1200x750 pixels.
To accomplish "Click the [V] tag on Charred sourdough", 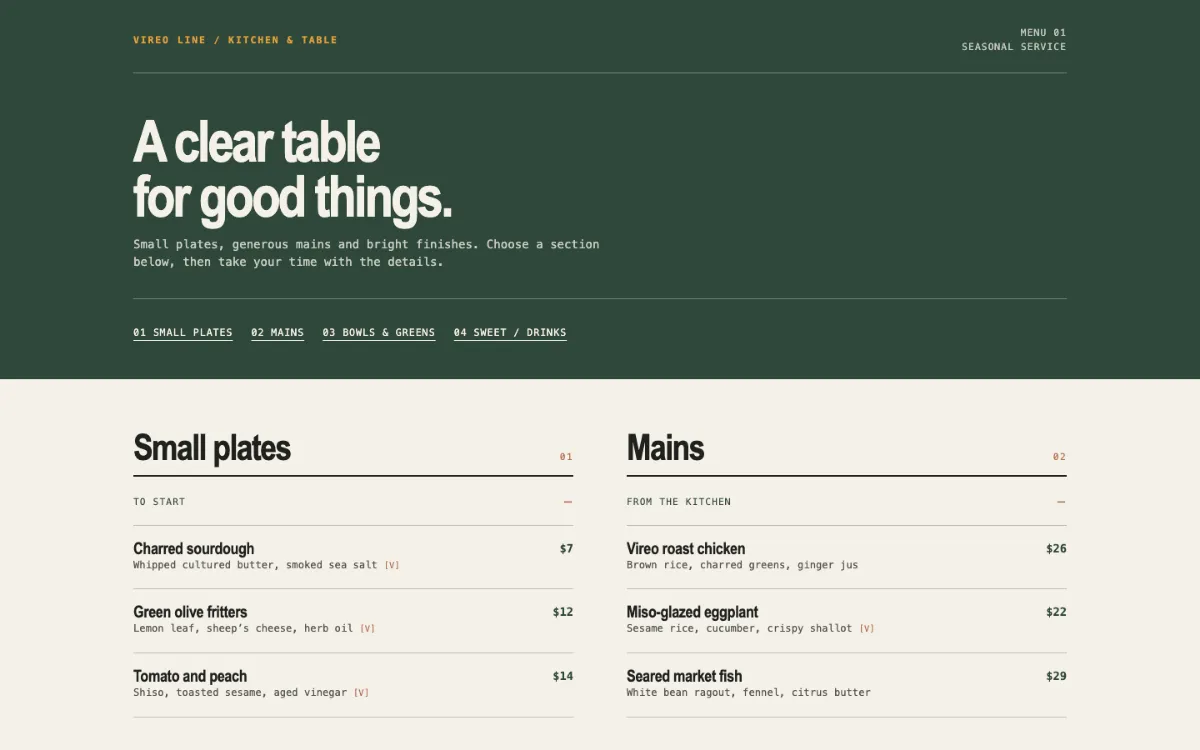I will pyautogui.click(x=392, y=566).
